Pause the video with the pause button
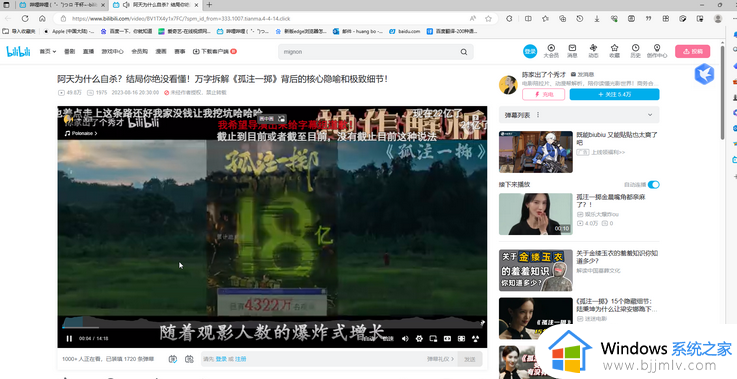737x379 pixels. (69, 339)
